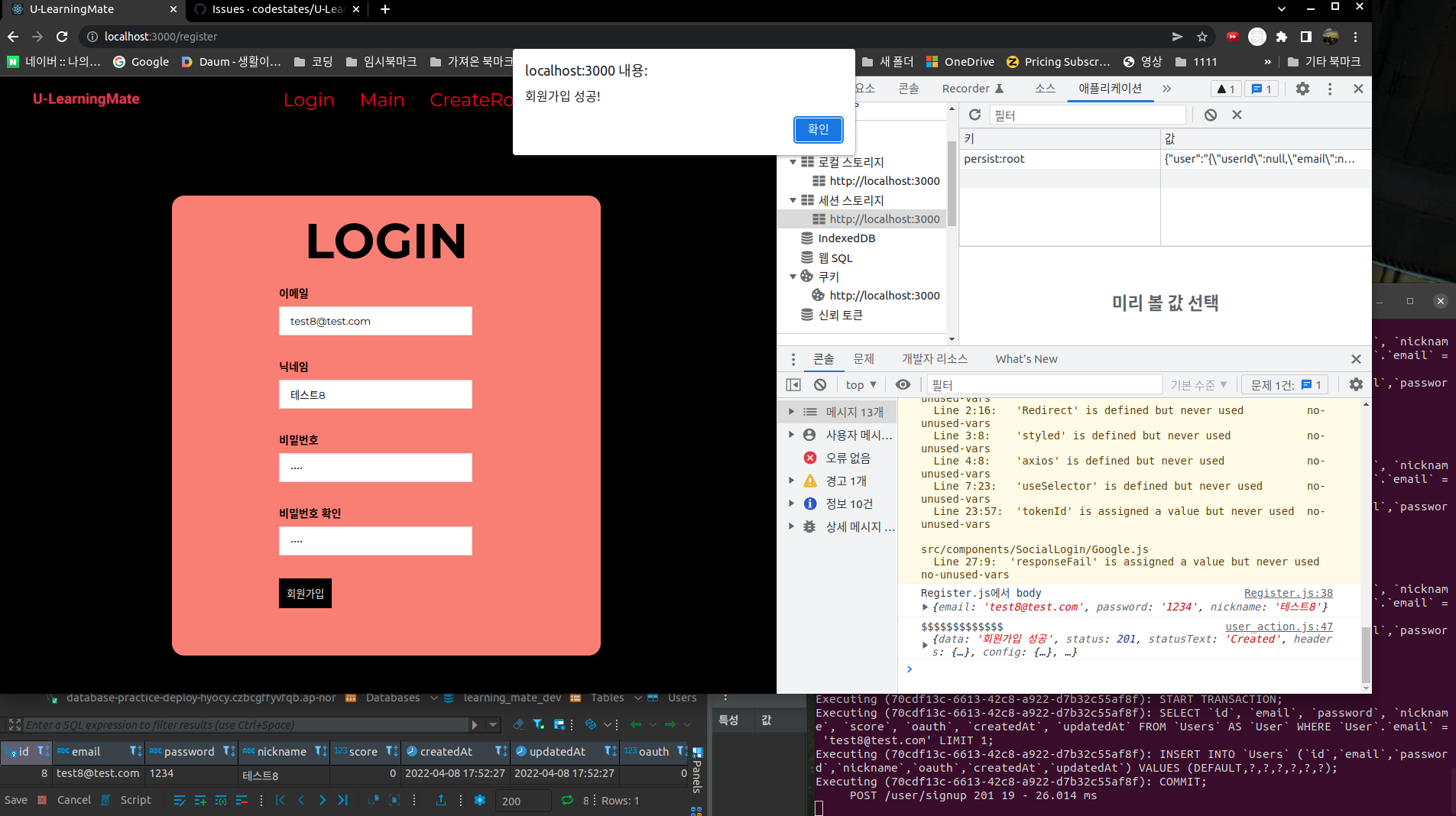Grab the storage tree vertical scrollbar

(x=952, y=183)
